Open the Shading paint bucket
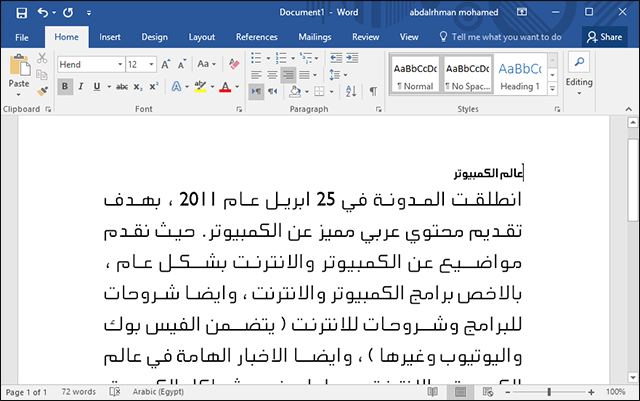The height and width of the screenshot is (401, 640). pos(295,91)
